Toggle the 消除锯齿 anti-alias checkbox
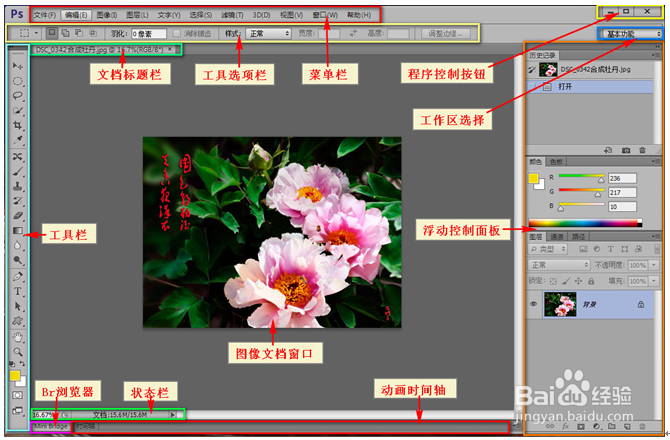The image size is (670, 440). coord(176,33)
